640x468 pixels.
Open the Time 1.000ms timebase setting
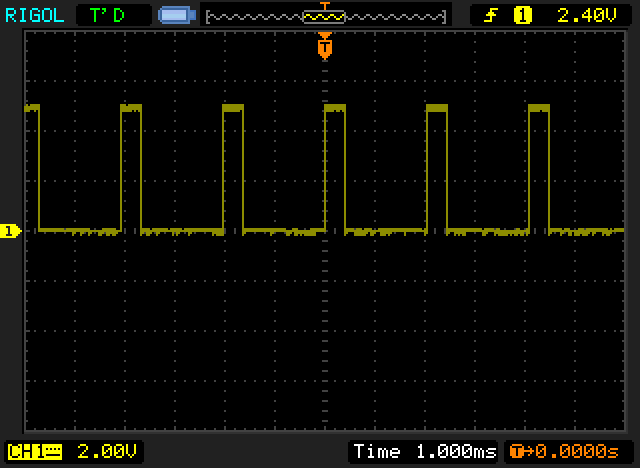[424, 451]
